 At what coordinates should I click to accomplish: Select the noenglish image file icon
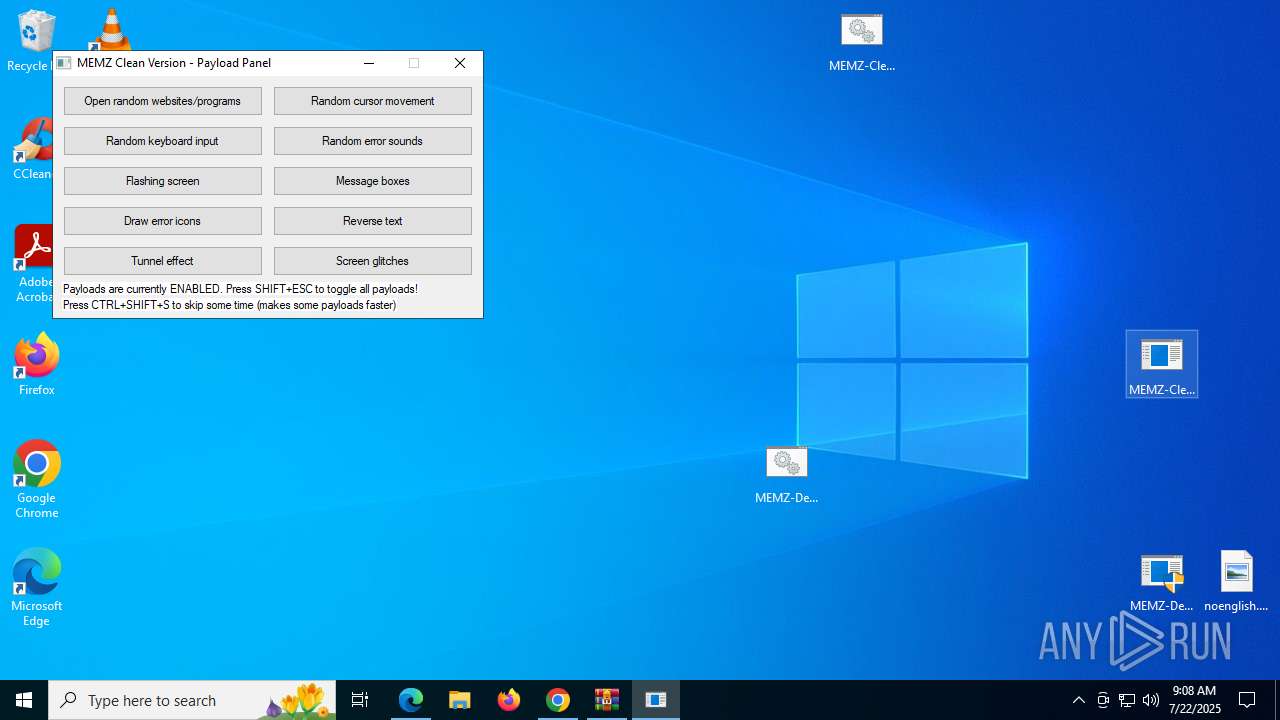tap(1236, 582)
